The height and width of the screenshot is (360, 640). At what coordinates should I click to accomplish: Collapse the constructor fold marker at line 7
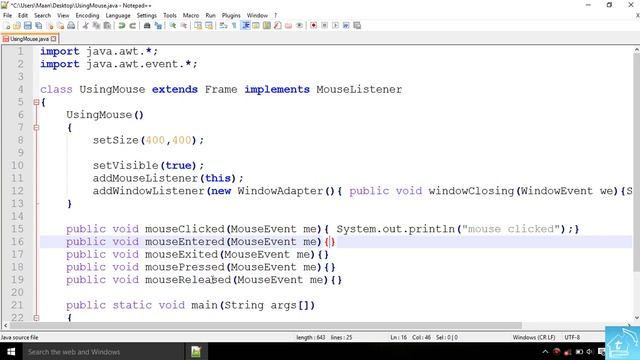[x=36, y=127]
